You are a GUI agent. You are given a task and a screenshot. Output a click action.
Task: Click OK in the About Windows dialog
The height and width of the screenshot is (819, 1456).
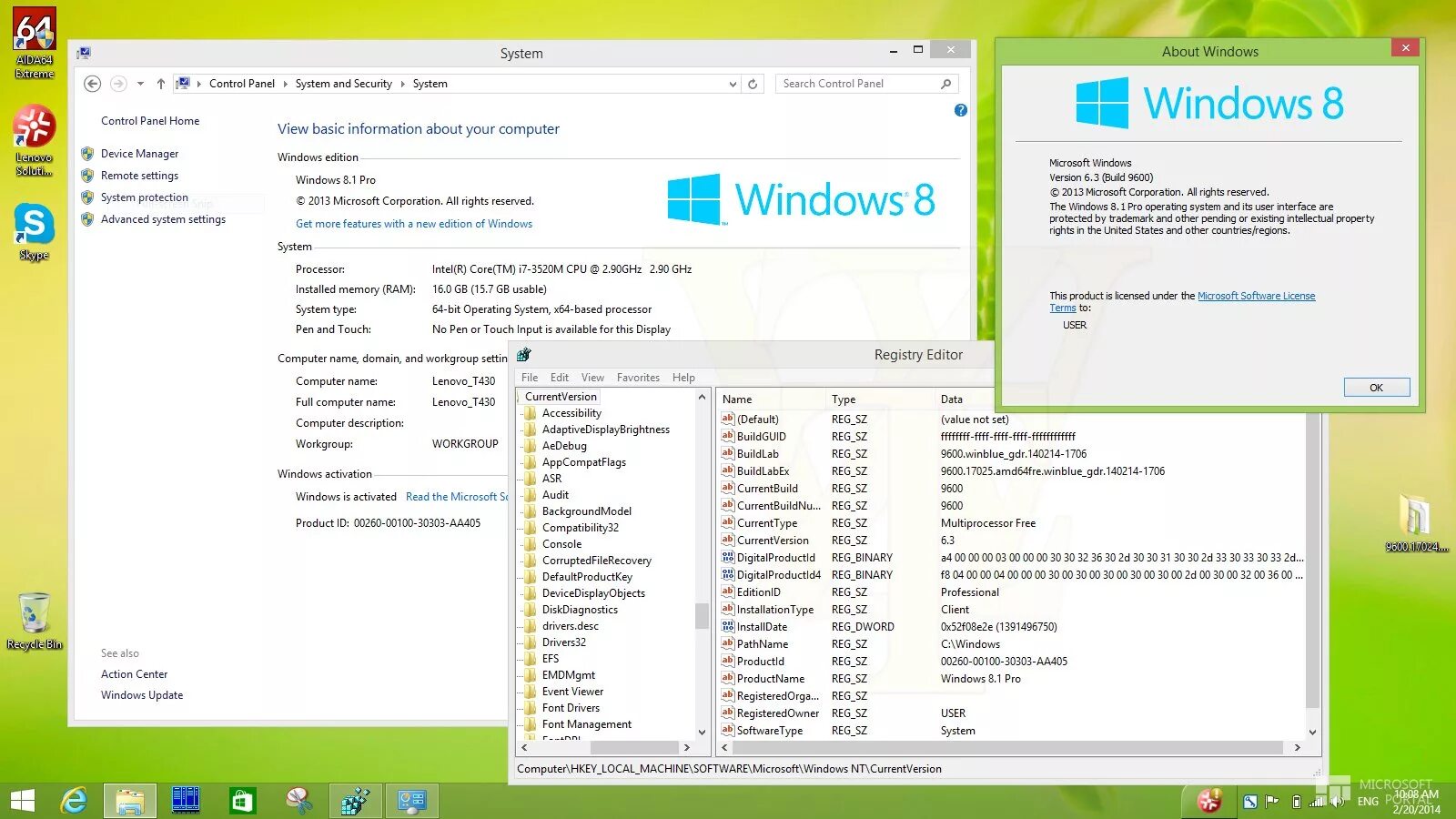tap(1376, 387)
